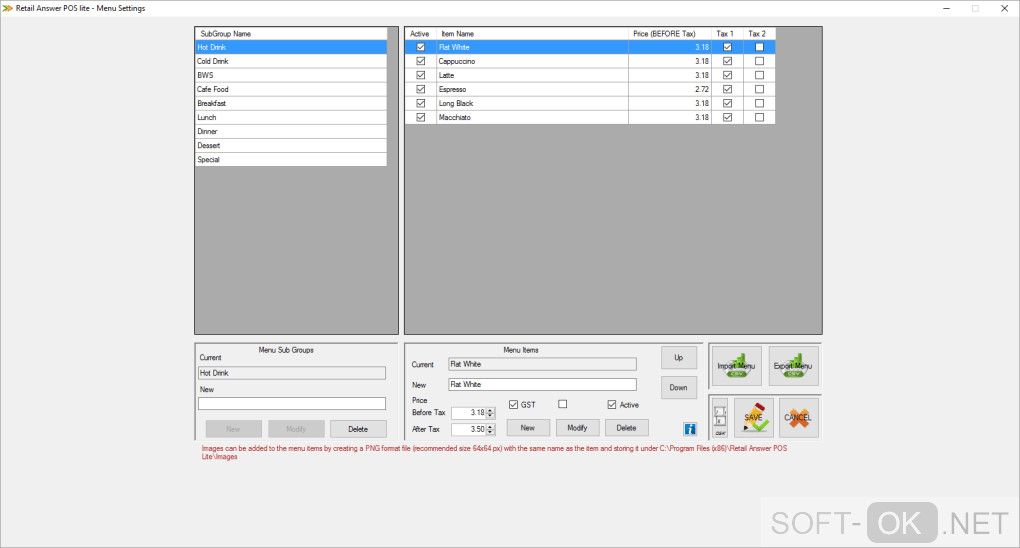Click the New item name field
Image resolution: width=1020 pixels, height=548 pixels.
click(x=543, y=385)
